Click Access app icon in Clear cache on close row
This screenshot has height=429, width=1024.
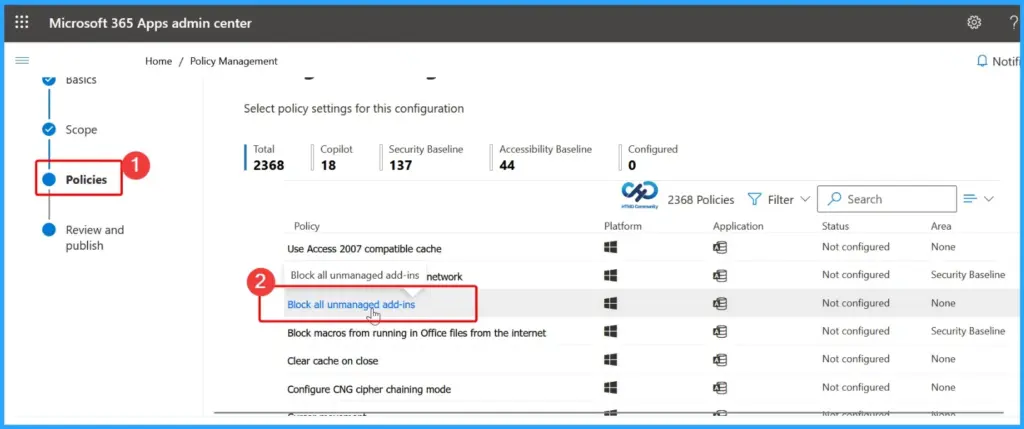coord(720,360)
